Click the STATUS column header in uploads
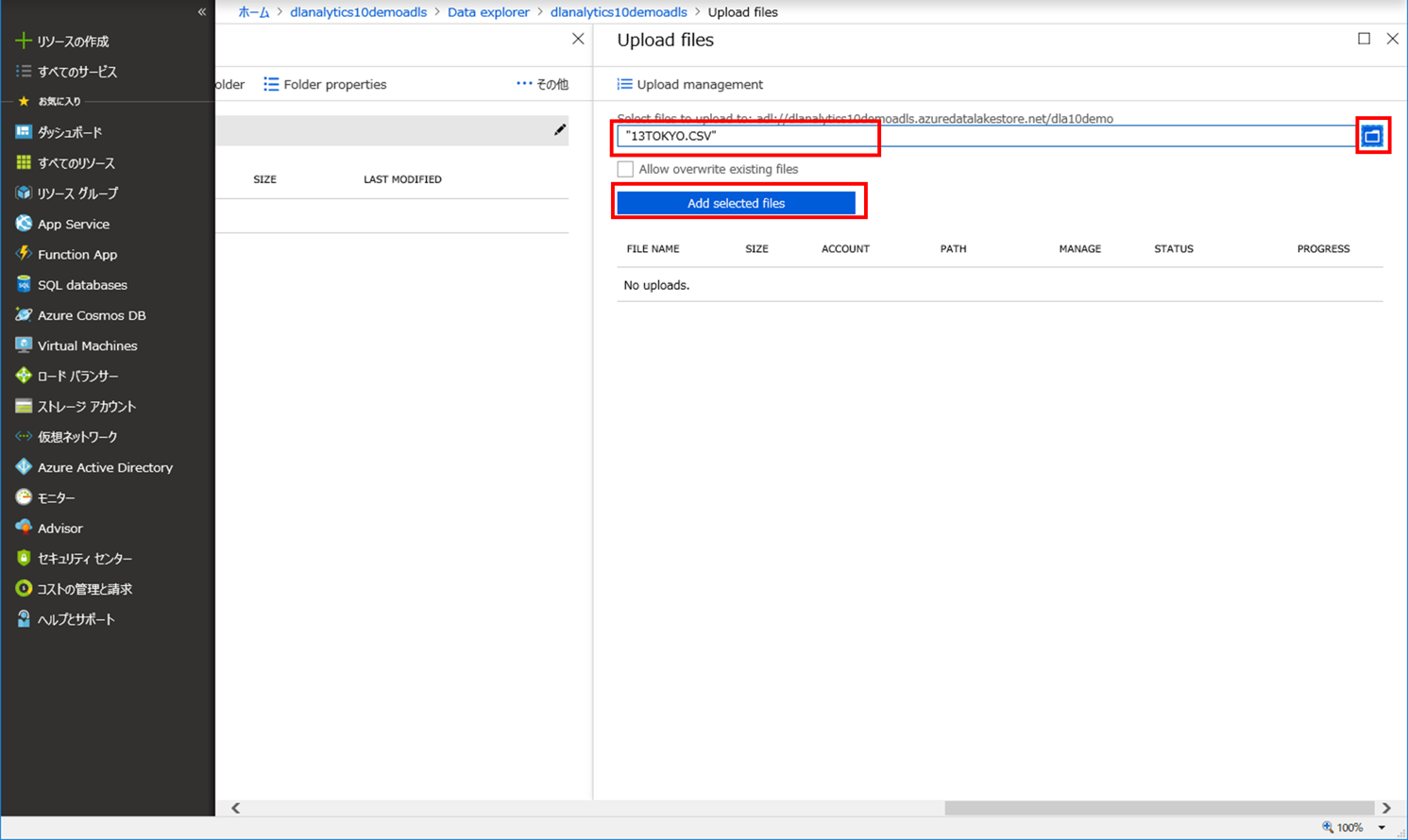 [1174, 249]
